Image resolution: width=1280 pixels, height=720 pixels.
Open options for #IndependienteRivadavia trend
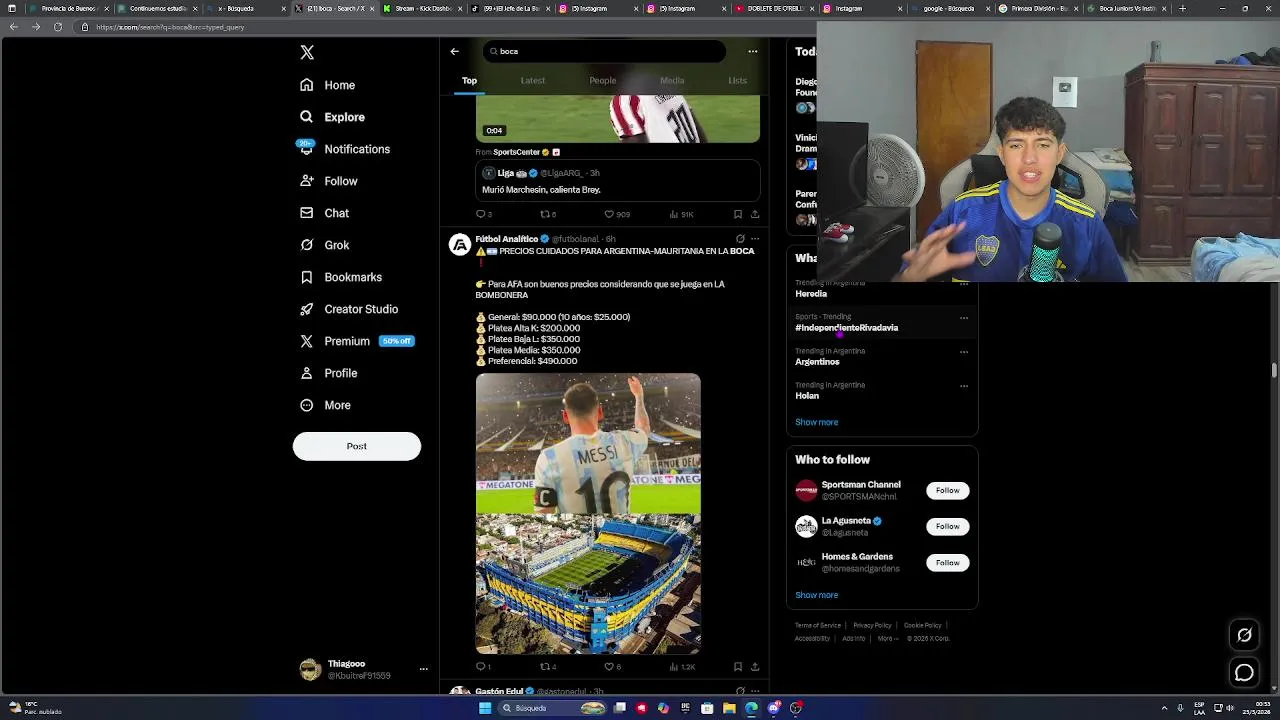(x=964, y=318)
